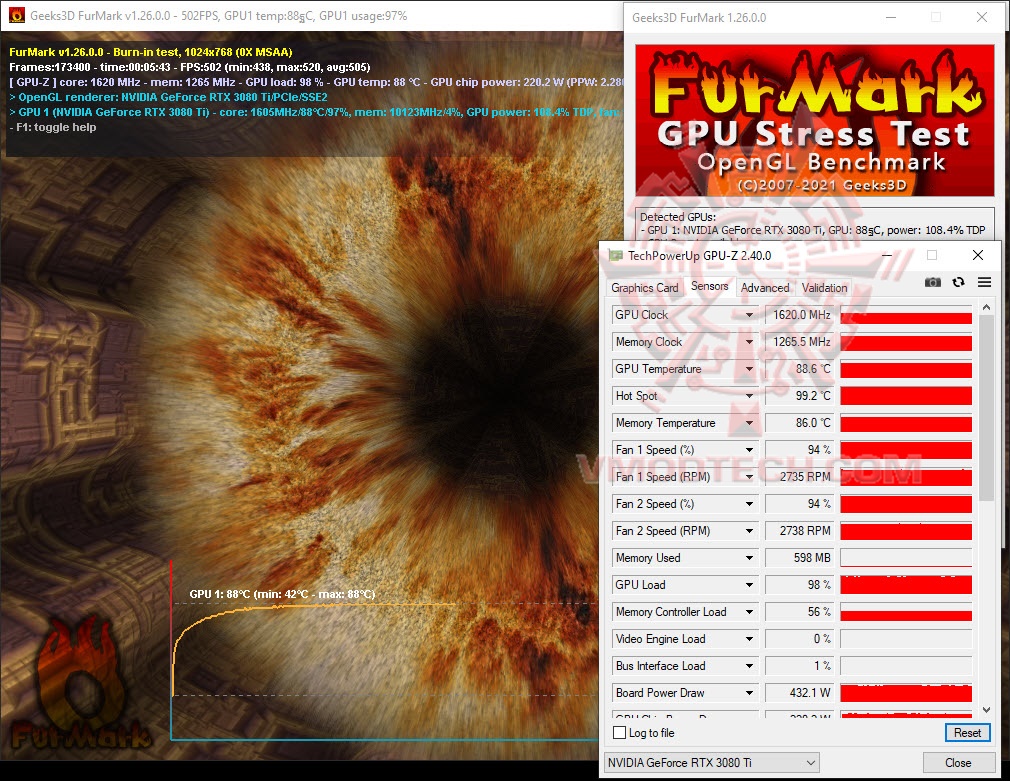Open the Fan 1 Speed (%) dropdown
The image size is (1010, 781).
pyautogui.click(x=749, y=450)
